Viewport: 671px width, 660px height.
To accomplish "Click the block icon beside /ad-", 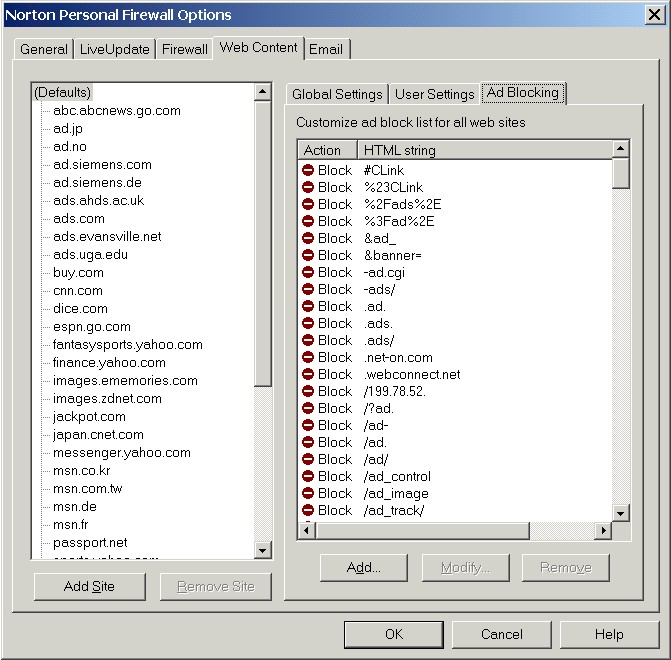I will (x=308, y=425).
